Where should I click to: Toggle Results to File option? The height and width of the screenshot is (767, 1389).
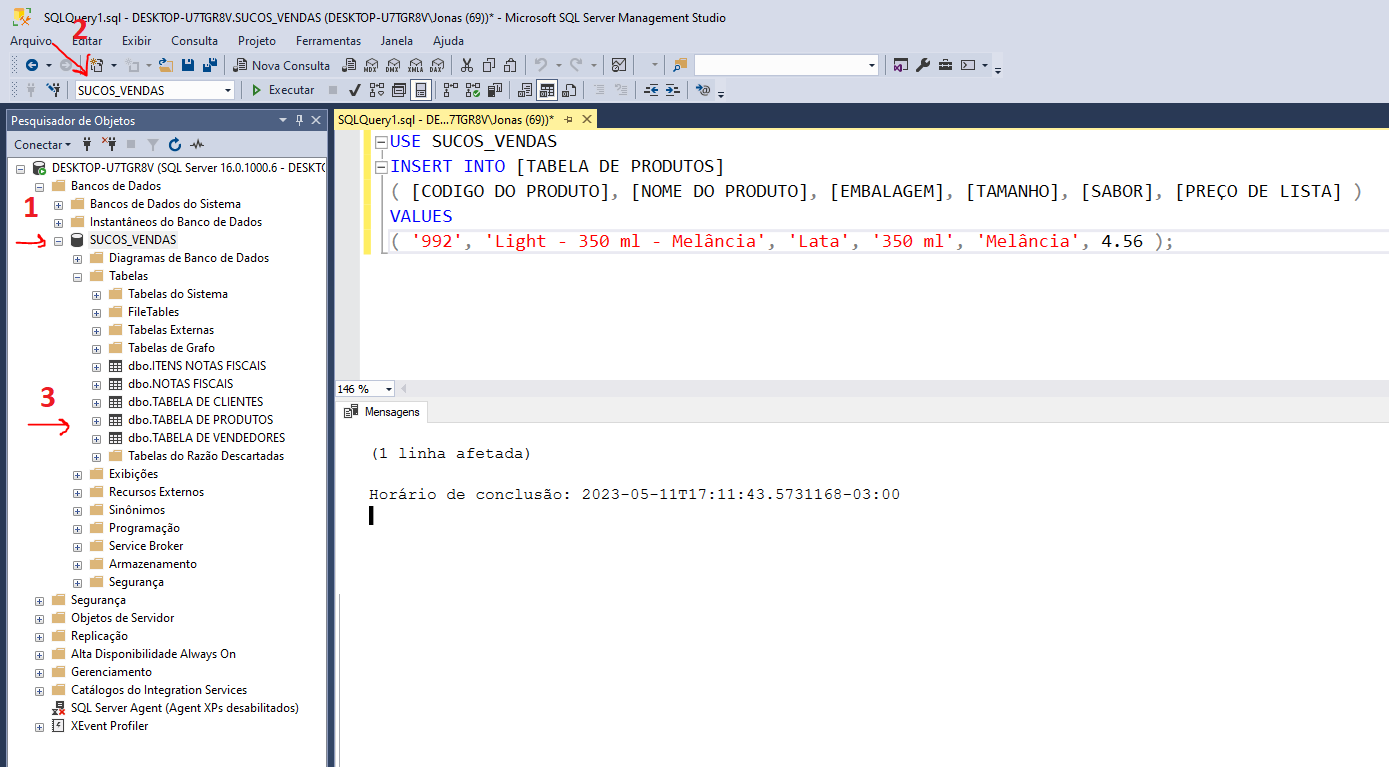point(569,90)
